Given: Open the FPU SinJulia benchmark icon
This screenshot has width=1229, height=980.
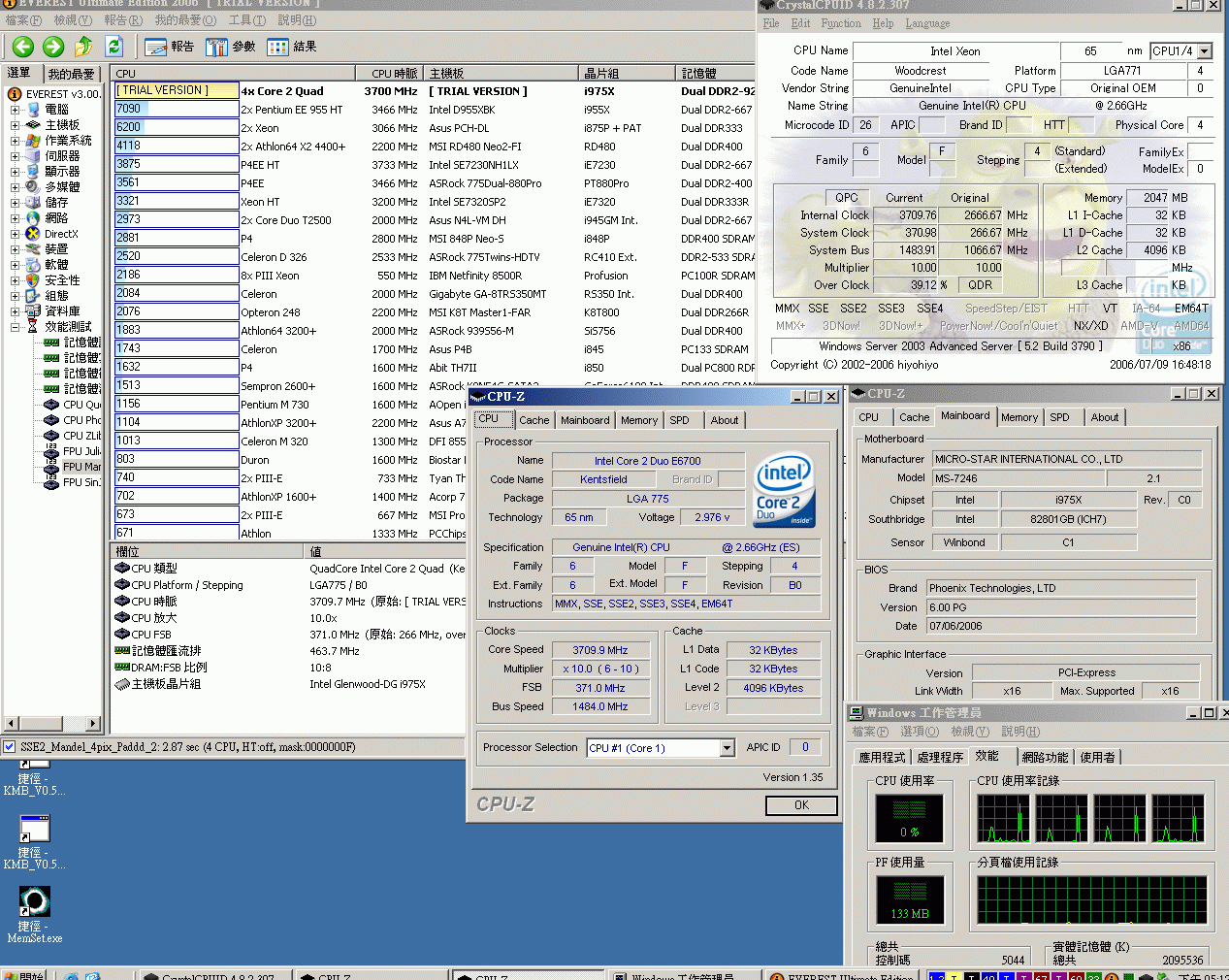Looking at the screenshot, I should [x=52, y=482].
